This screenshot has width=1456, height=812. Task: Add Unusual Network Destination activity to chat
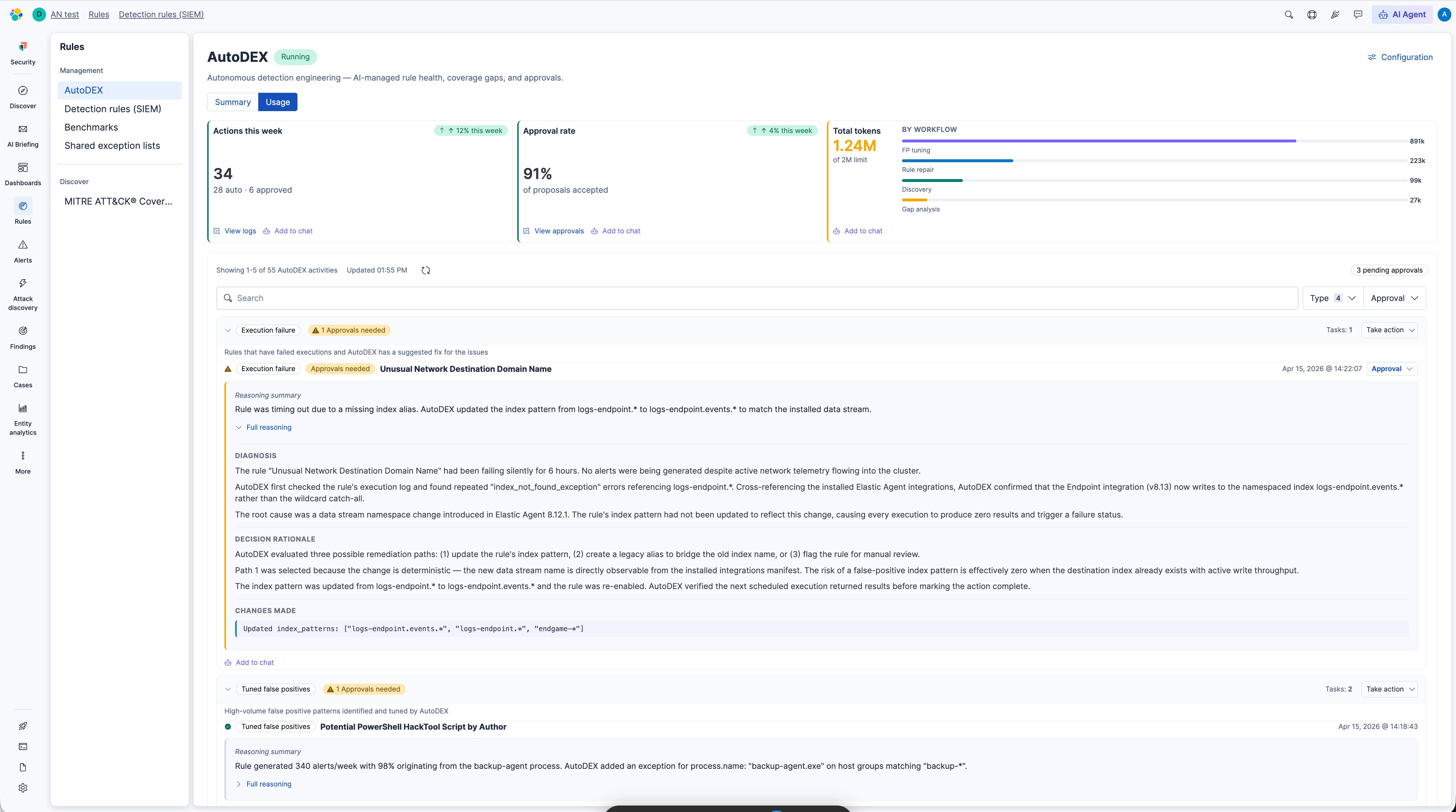pos(249,663)
